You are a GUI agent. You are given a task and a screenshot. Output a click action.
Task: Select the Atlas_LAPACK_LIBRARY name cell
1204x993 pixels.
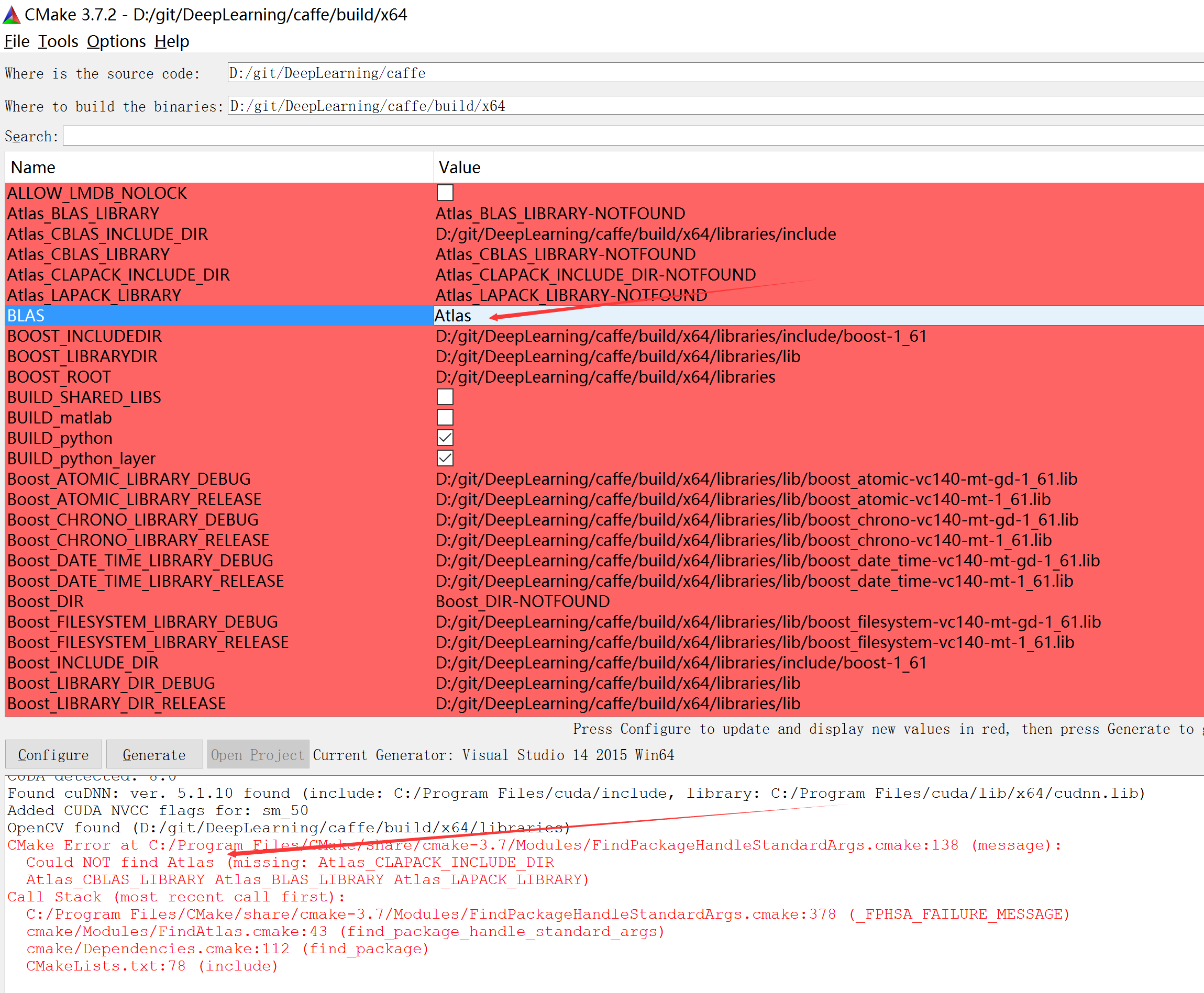[x=218, y=295]
